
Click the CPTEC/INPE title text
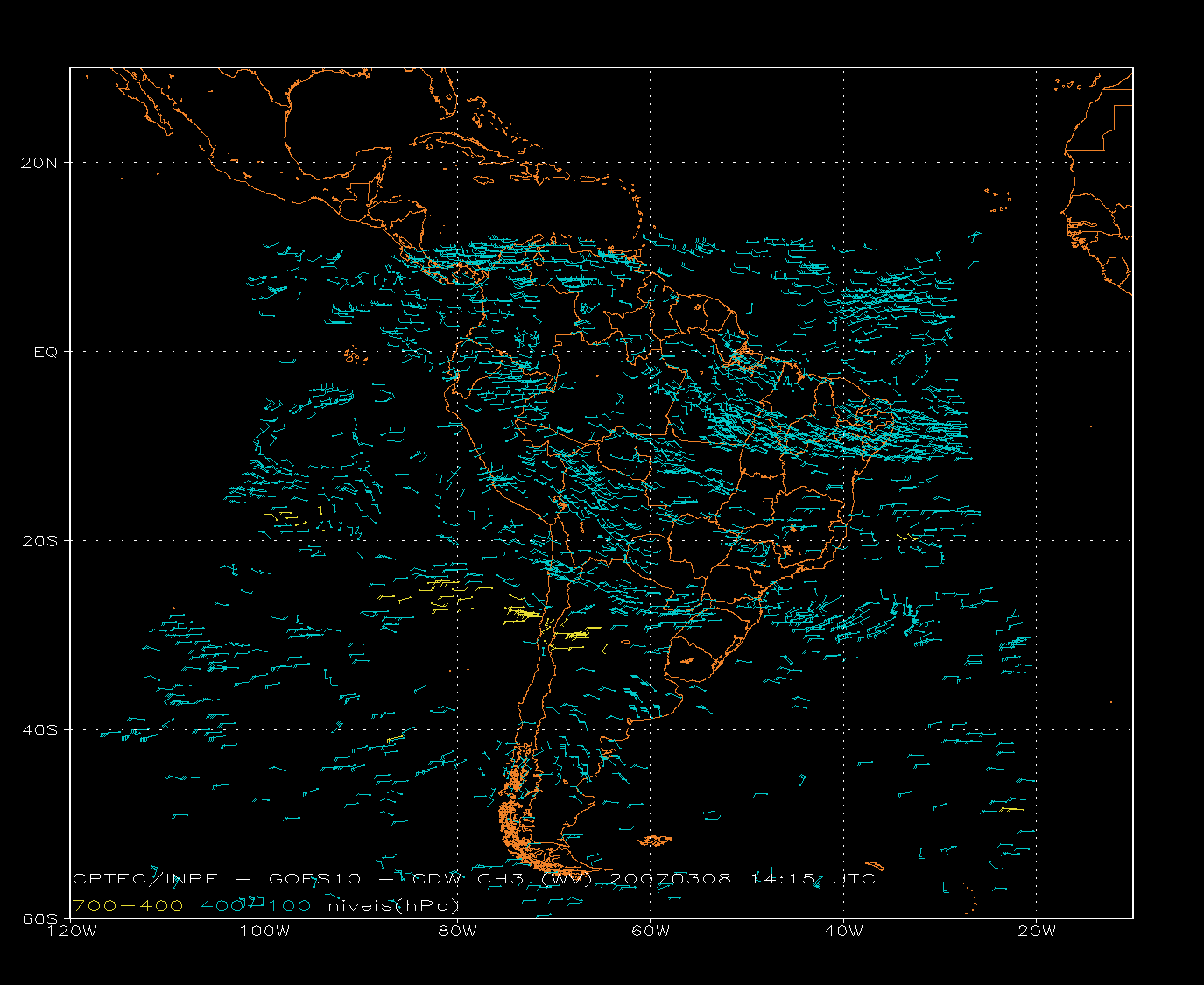tap(145, 878)
